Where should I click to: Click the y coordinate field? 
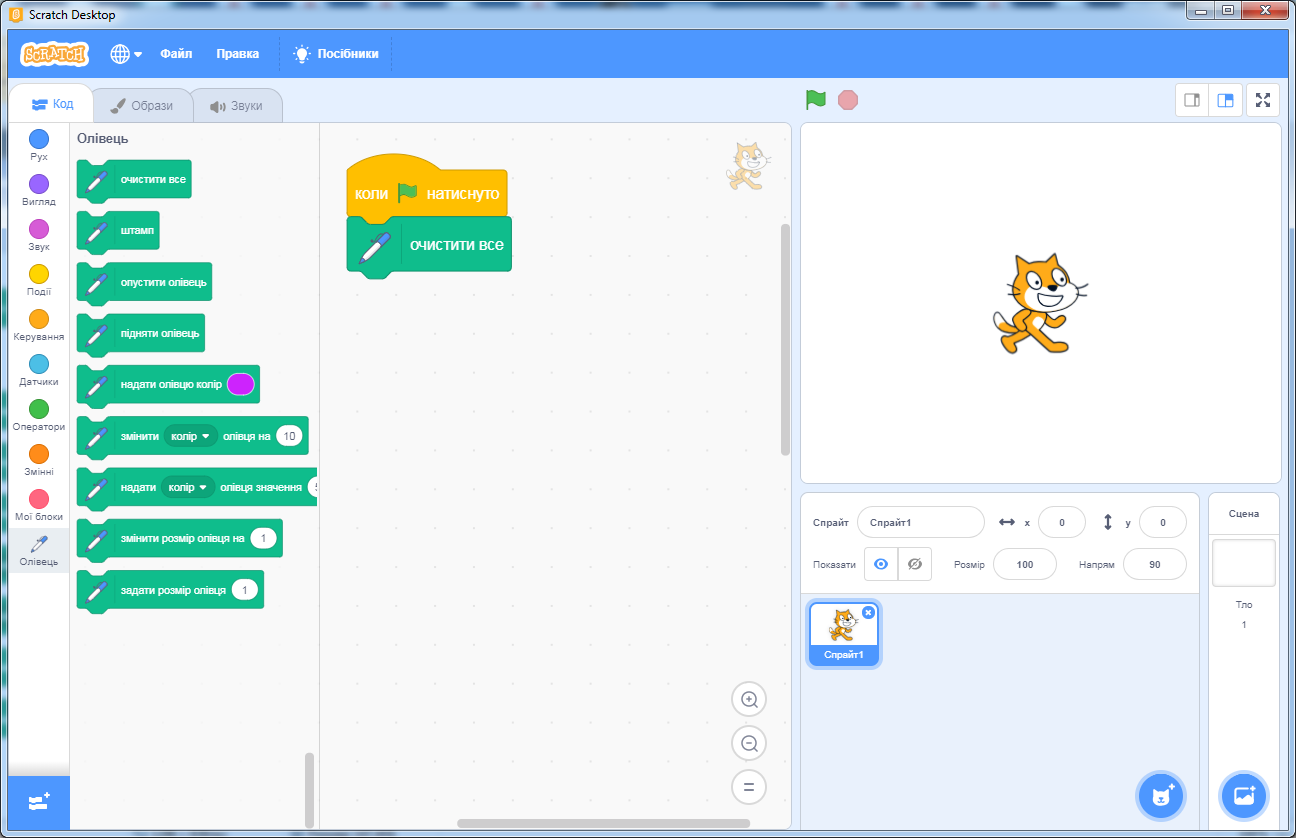pyautogui.click(x=1163, y=522)
